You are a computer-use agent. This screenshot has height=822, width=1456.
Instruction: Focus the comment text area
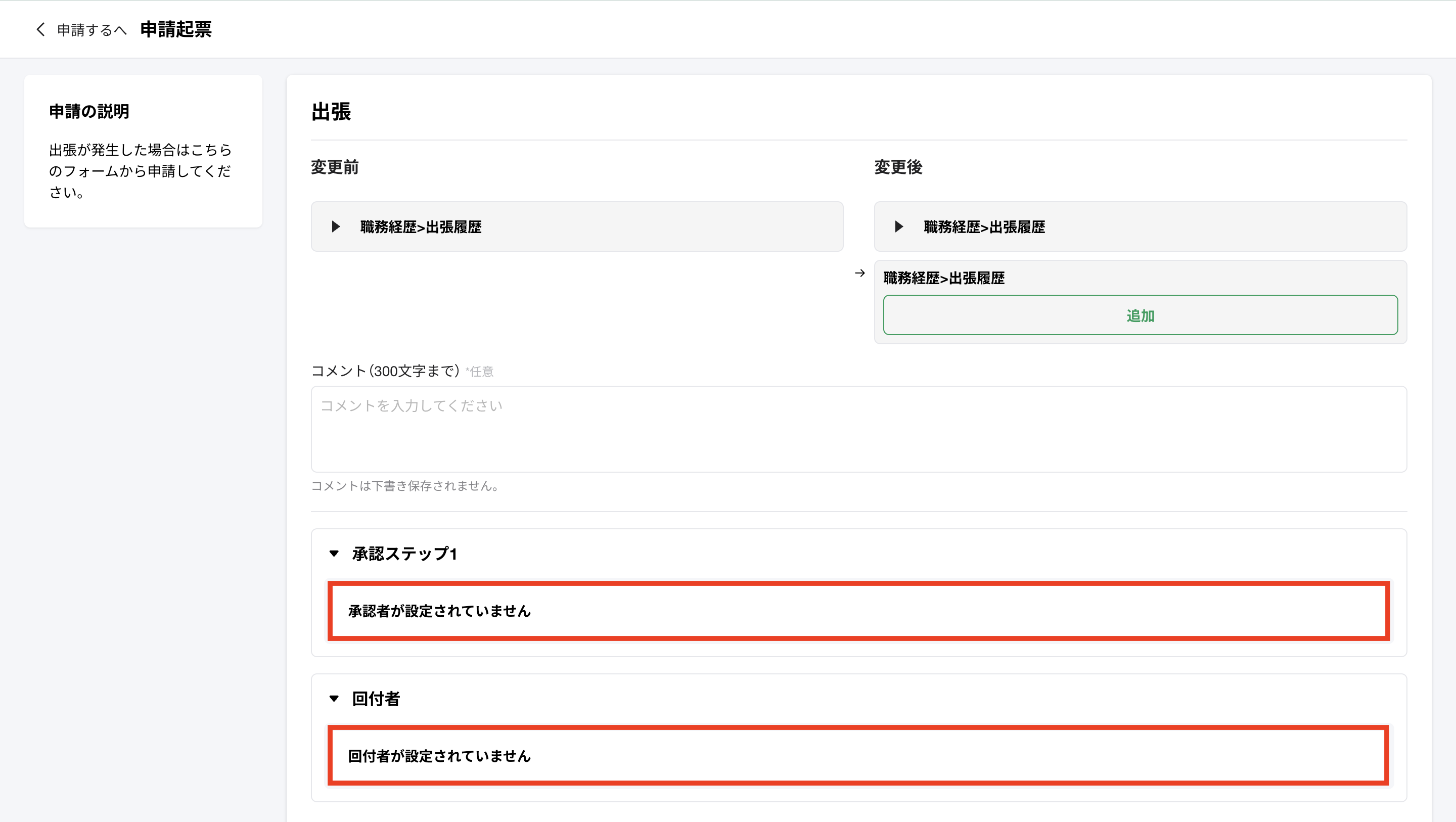pos(858,429)
